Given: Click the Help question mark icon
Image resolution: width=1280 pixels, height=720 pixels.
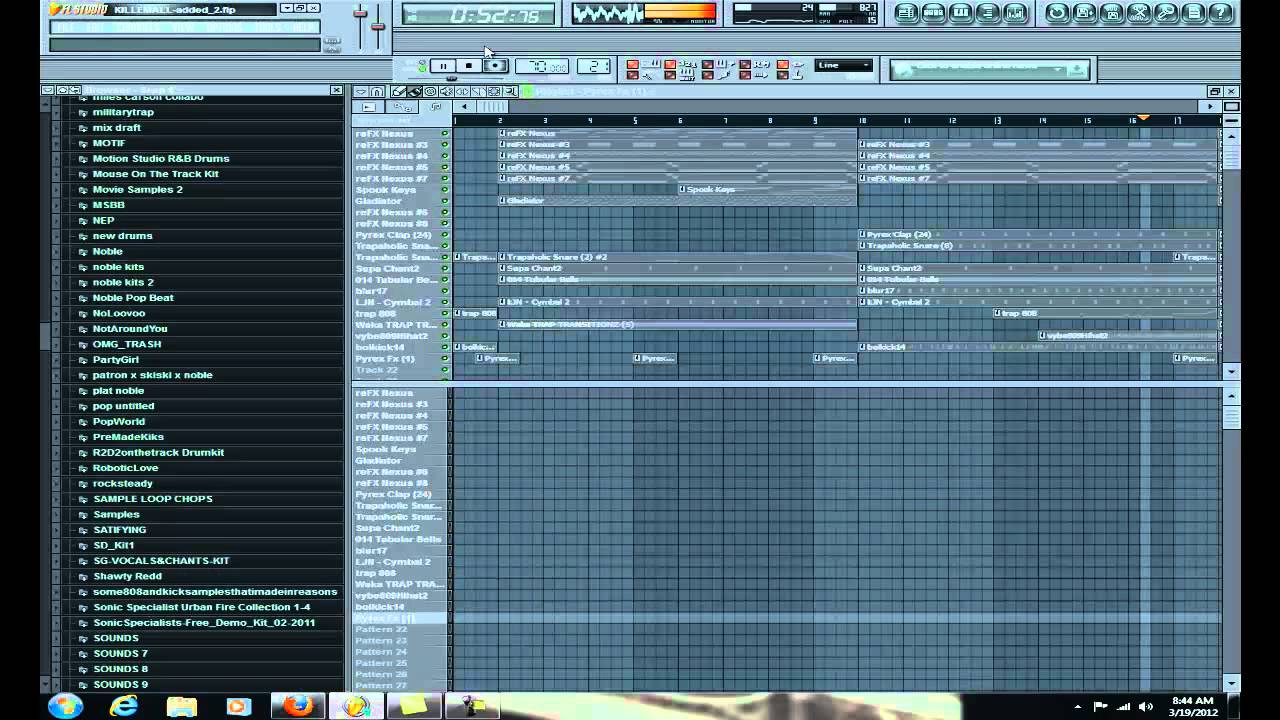Looking at the screenshot, I should 1222,13.
